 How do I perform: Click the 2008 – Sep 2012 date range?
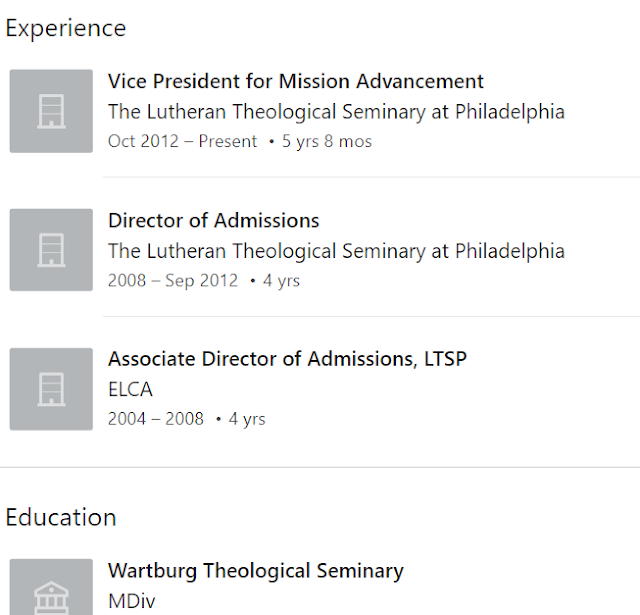(x=172, y=281)
